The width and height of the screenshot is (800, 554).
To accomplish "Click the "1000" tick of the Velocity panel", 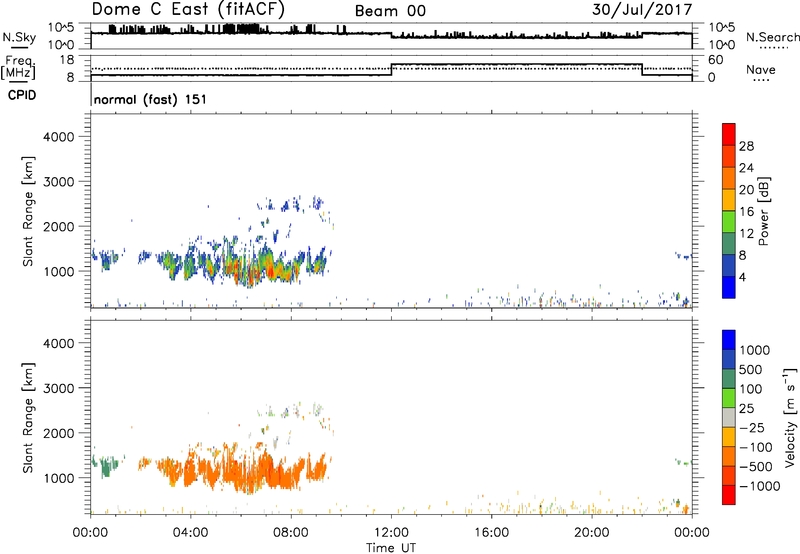I will pos(58,478).
